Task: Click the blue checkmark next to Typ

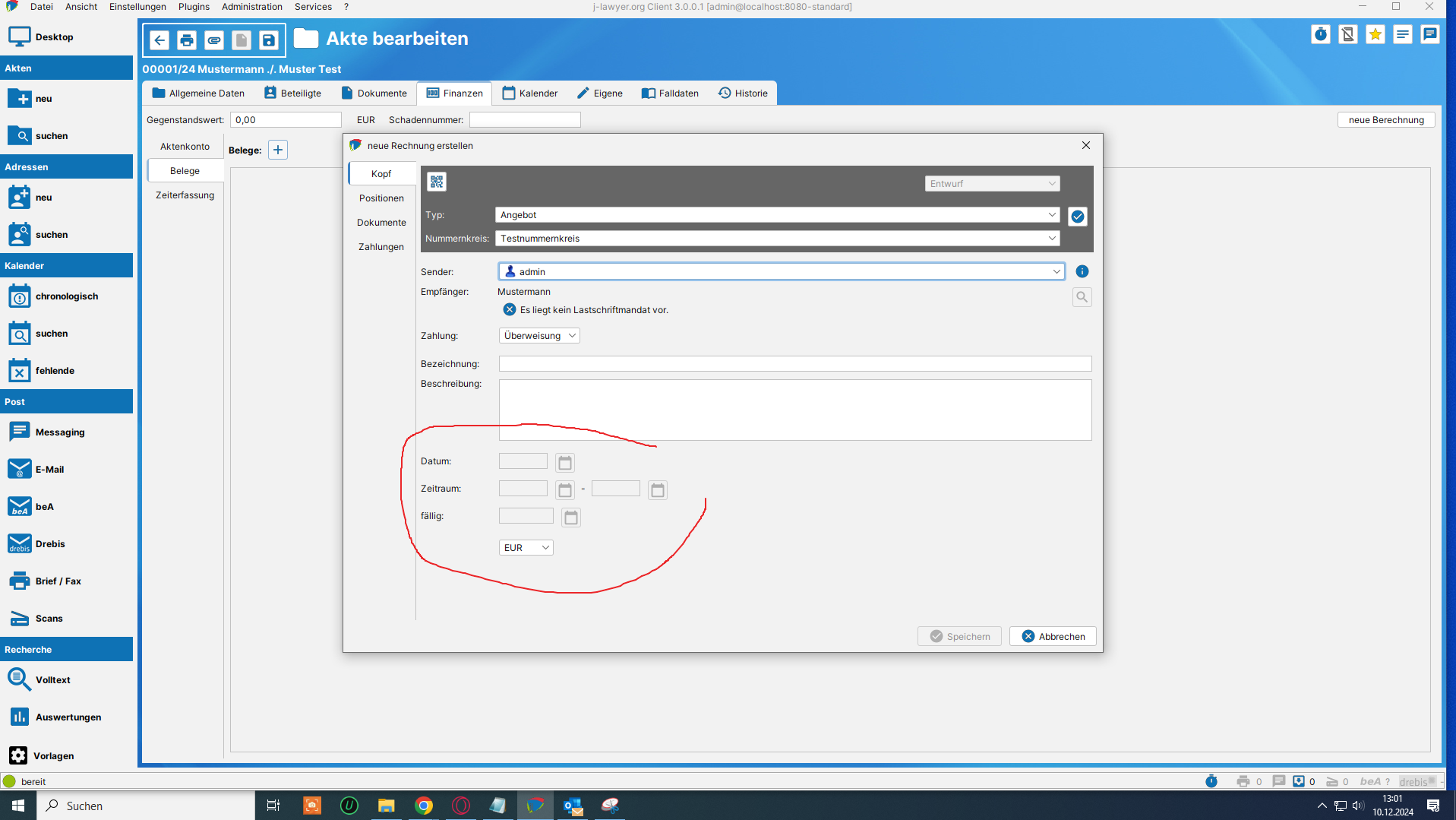Action: coord(1078,217)
